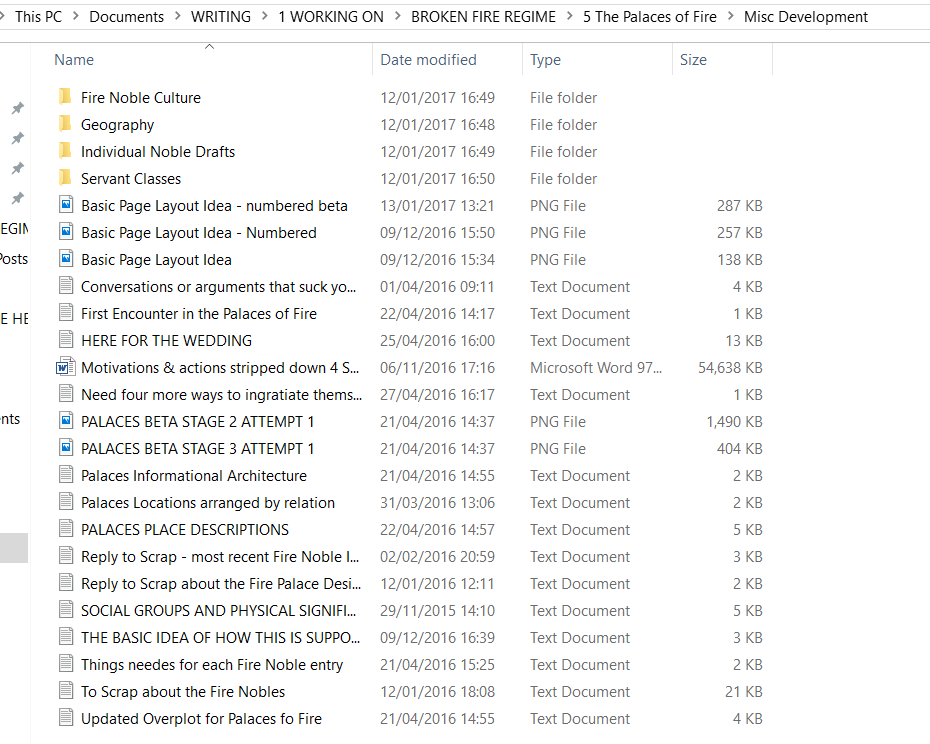930x744 pixels.
Task: Go to BROKEN FIRE REGIME breadcrumb
Action: (x=483, y=17)
